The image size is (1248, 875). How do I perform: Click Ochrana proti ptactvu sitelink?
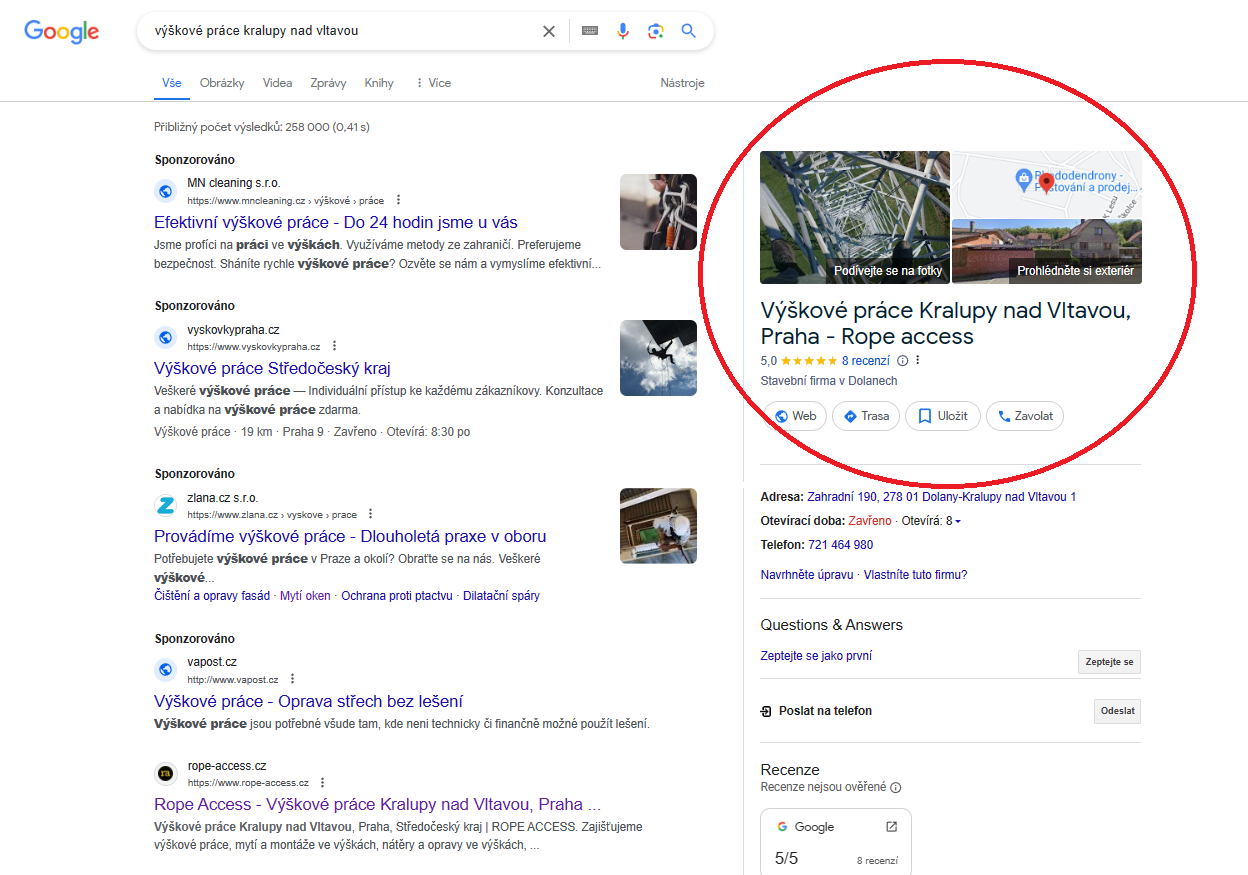(x=397, y=595)
